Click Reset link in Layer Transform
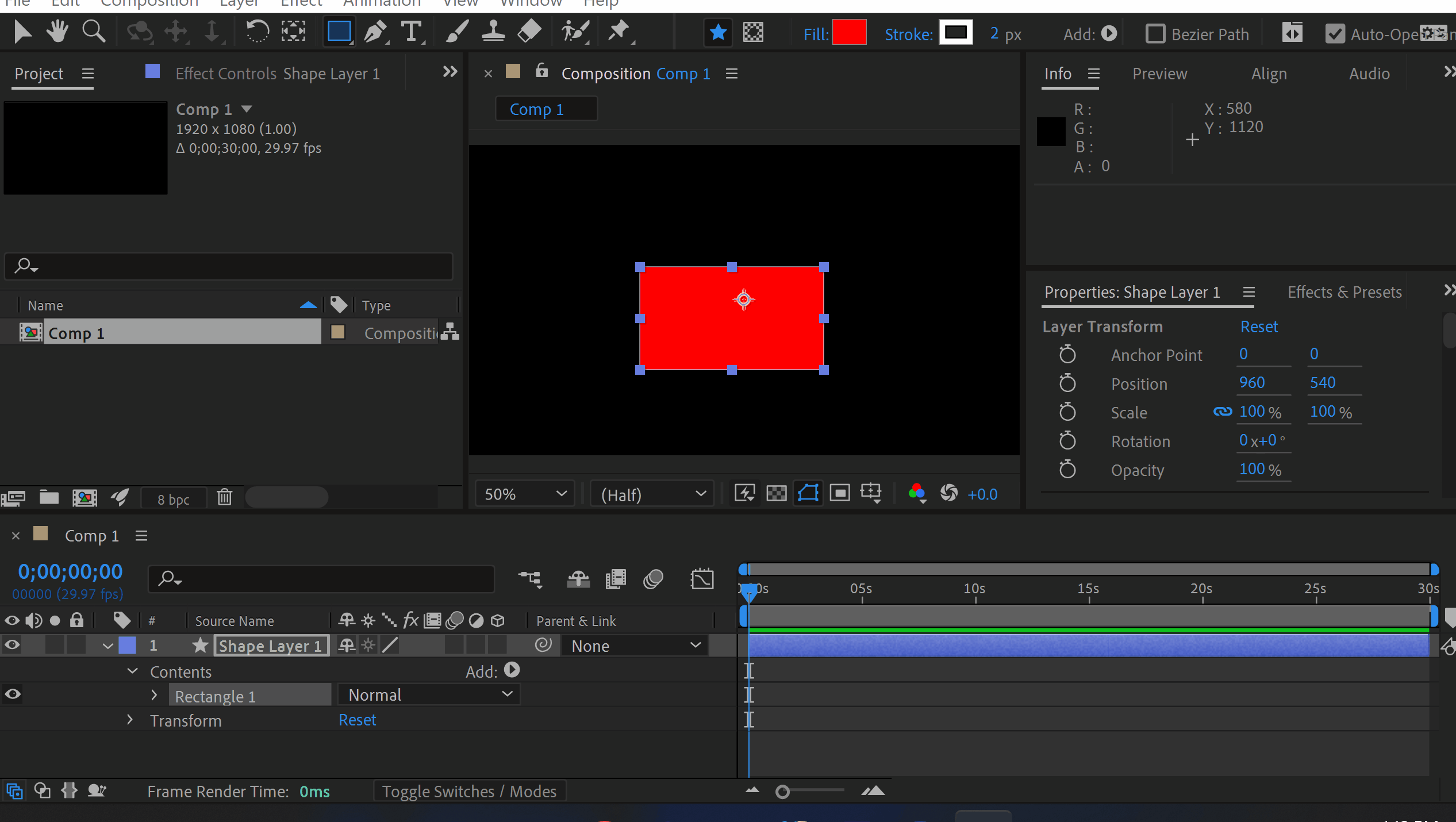This screenshot has height=822, width=1456. [x=1258, y=327]
